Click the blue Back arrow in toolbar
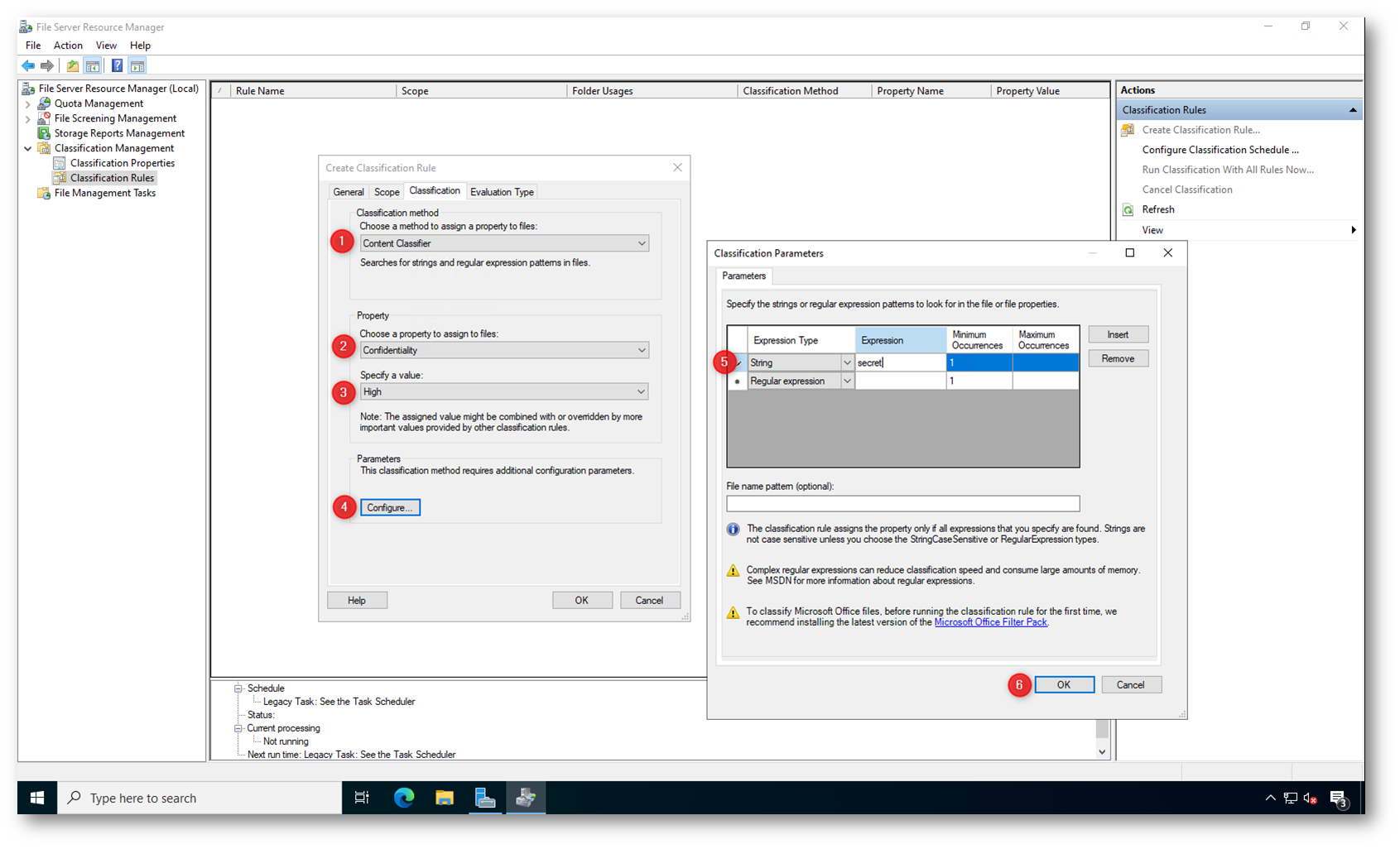The image size is (1400, 849). coord(28,66)
